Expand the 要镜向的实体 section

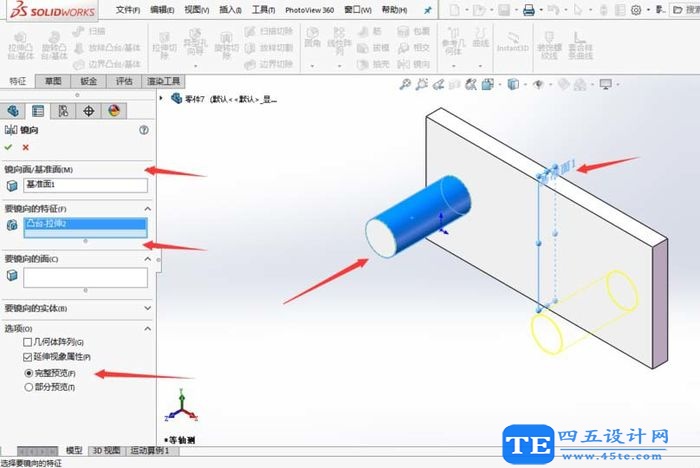[147, 308]
